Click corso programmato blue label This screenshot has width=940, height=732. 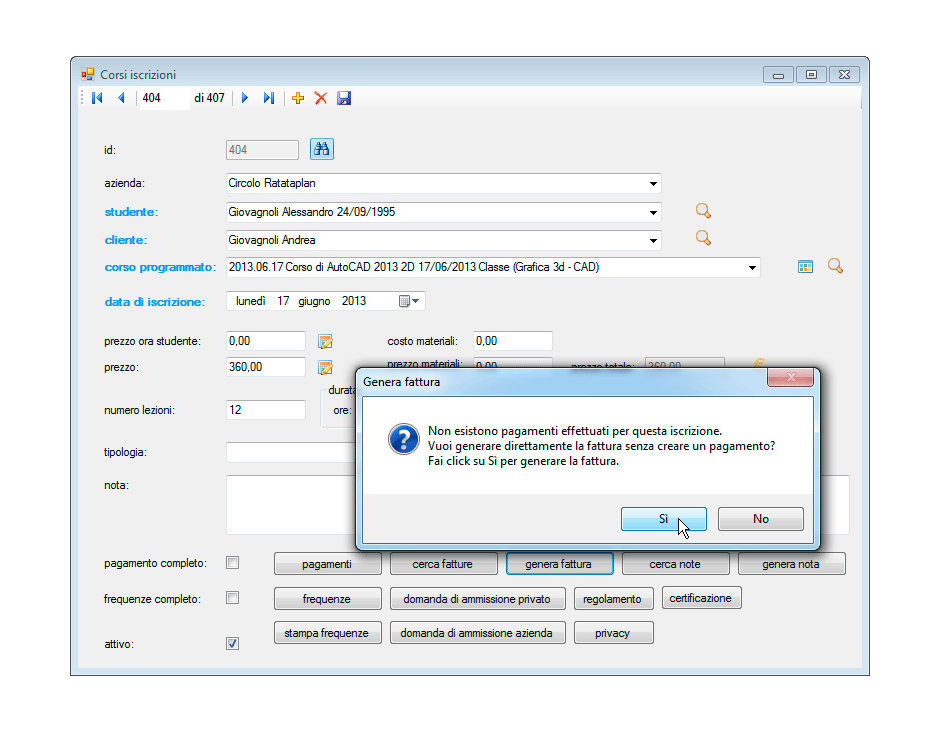pos(160,267)
